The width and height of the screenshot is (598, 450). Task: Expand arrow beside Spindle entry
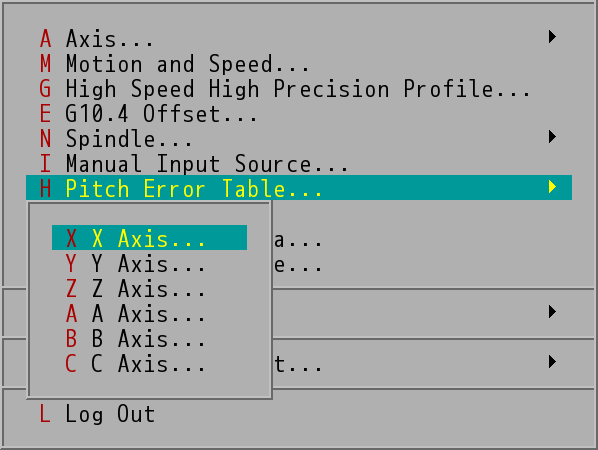point(552,137)
